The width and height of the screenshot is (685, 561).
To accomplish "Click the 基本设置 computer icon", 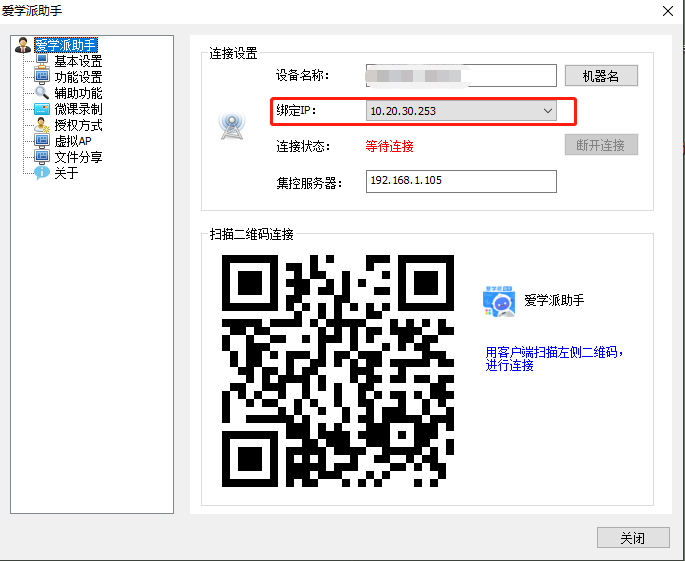I will point(42,61).
